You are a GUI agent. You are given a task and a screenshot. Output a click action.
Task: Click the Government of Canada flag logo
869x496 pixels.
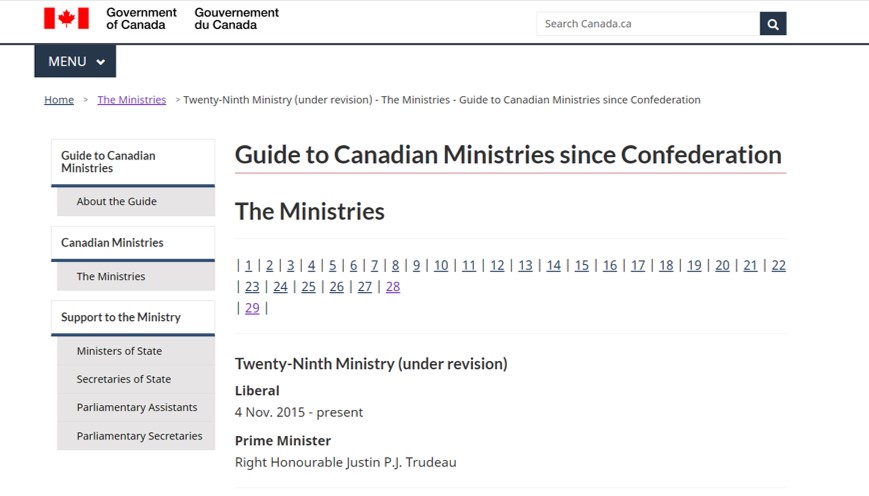(66, 18)
